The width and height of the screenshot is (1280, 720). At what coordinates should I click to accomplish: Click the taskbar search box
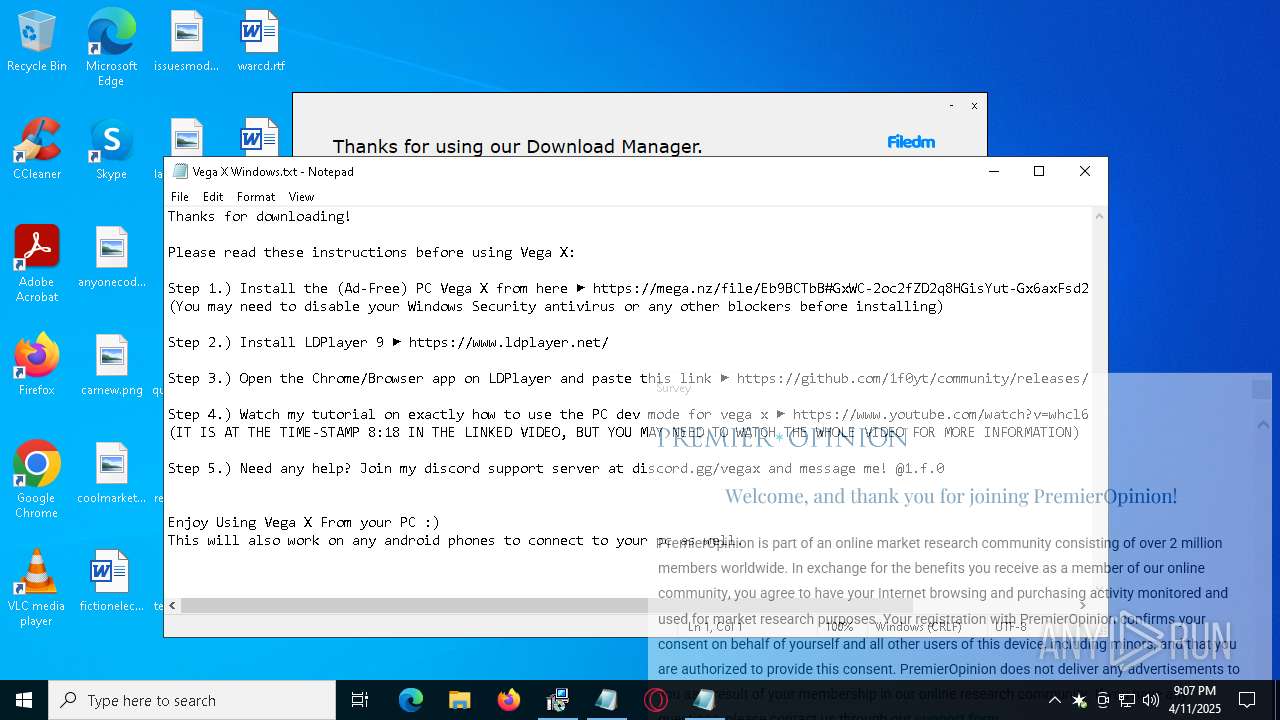coord(192,700)
